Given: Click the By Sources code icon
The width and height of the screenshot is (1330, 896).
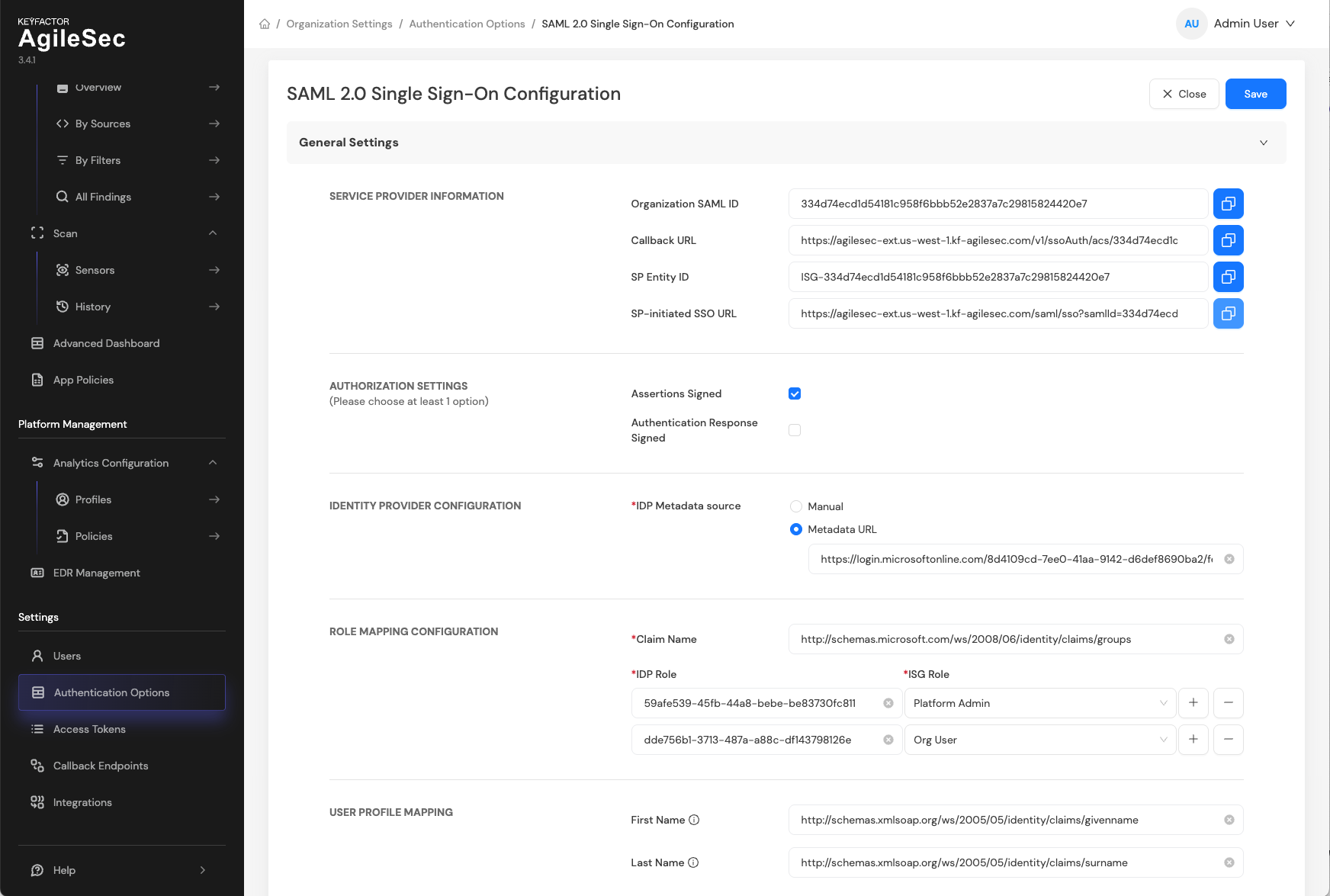Looking at the screenshot, I should pyautogui.click(x=63, y=124).
